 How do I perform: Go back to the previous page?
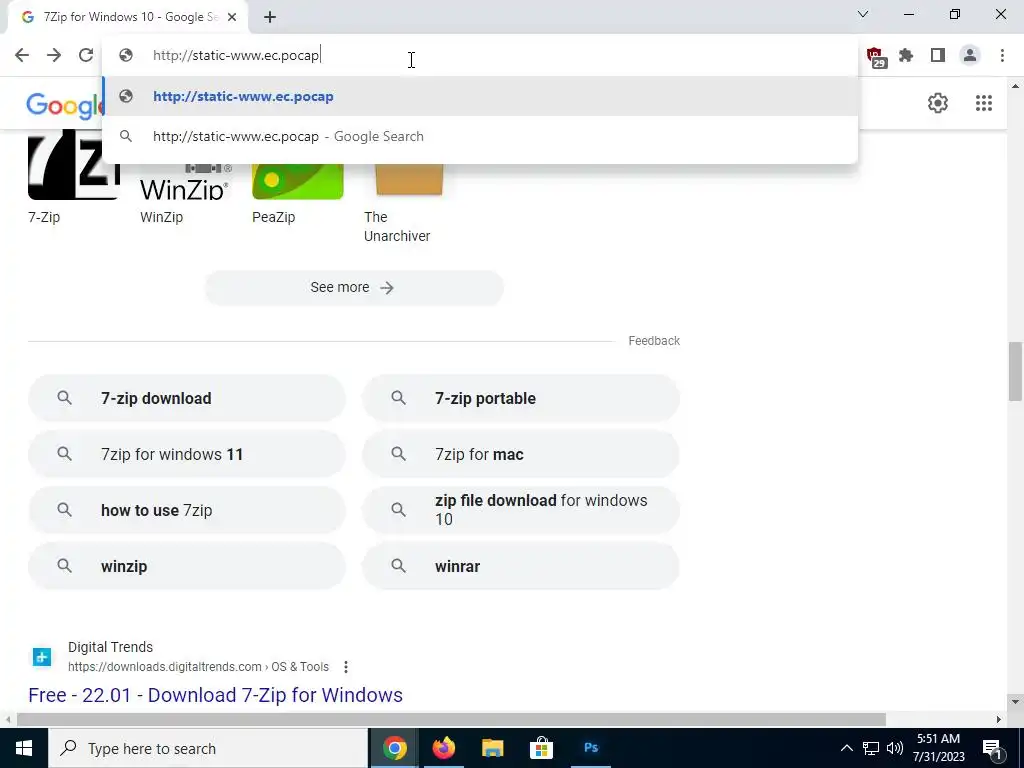[22, 56]
